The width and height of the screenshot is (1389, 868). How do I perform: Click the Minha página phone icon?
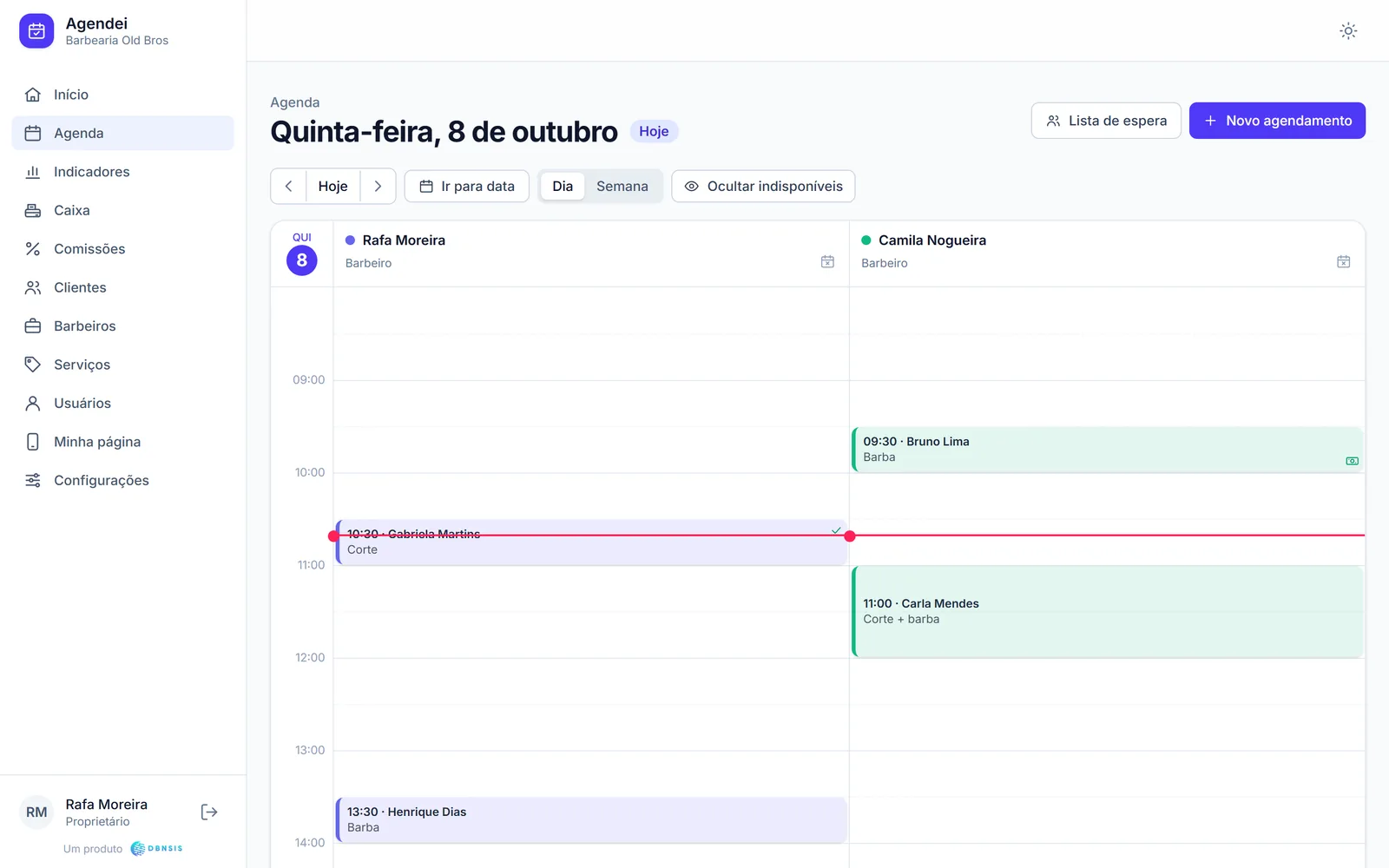tap(33, 442)
